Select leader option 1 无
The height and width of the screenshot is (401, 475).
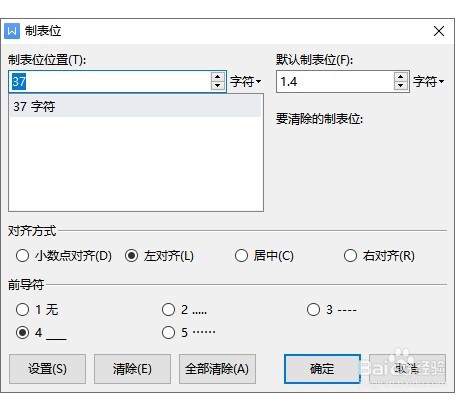pyautogui.click(x=37, y=310)
